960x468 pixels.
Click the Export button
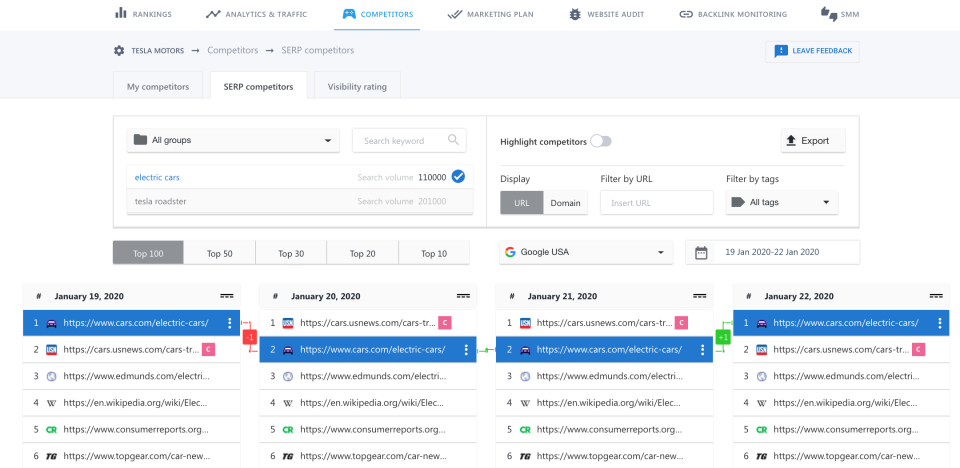pos(813,140)
